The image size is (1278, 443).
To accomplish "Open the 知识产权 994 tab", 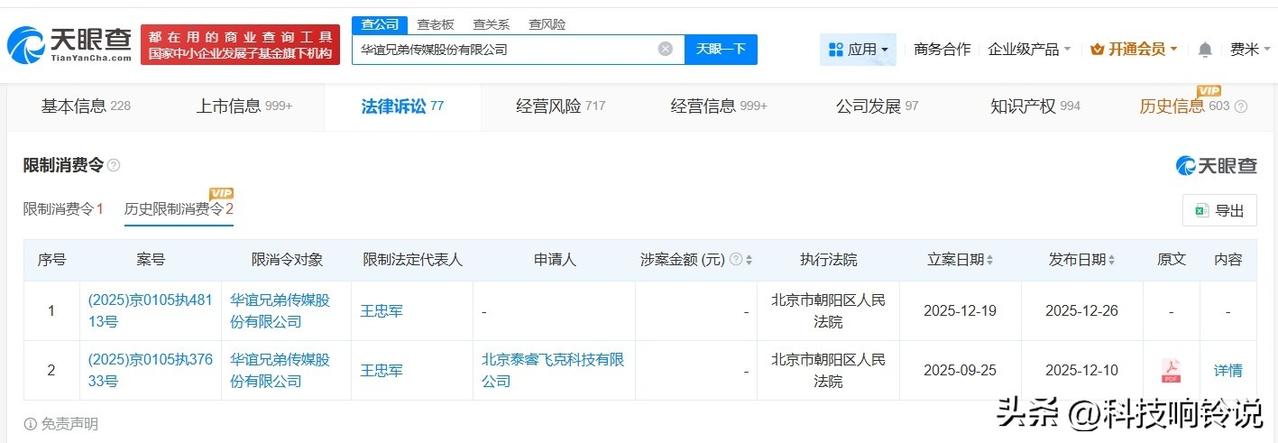I will [x=1035, y=106].
